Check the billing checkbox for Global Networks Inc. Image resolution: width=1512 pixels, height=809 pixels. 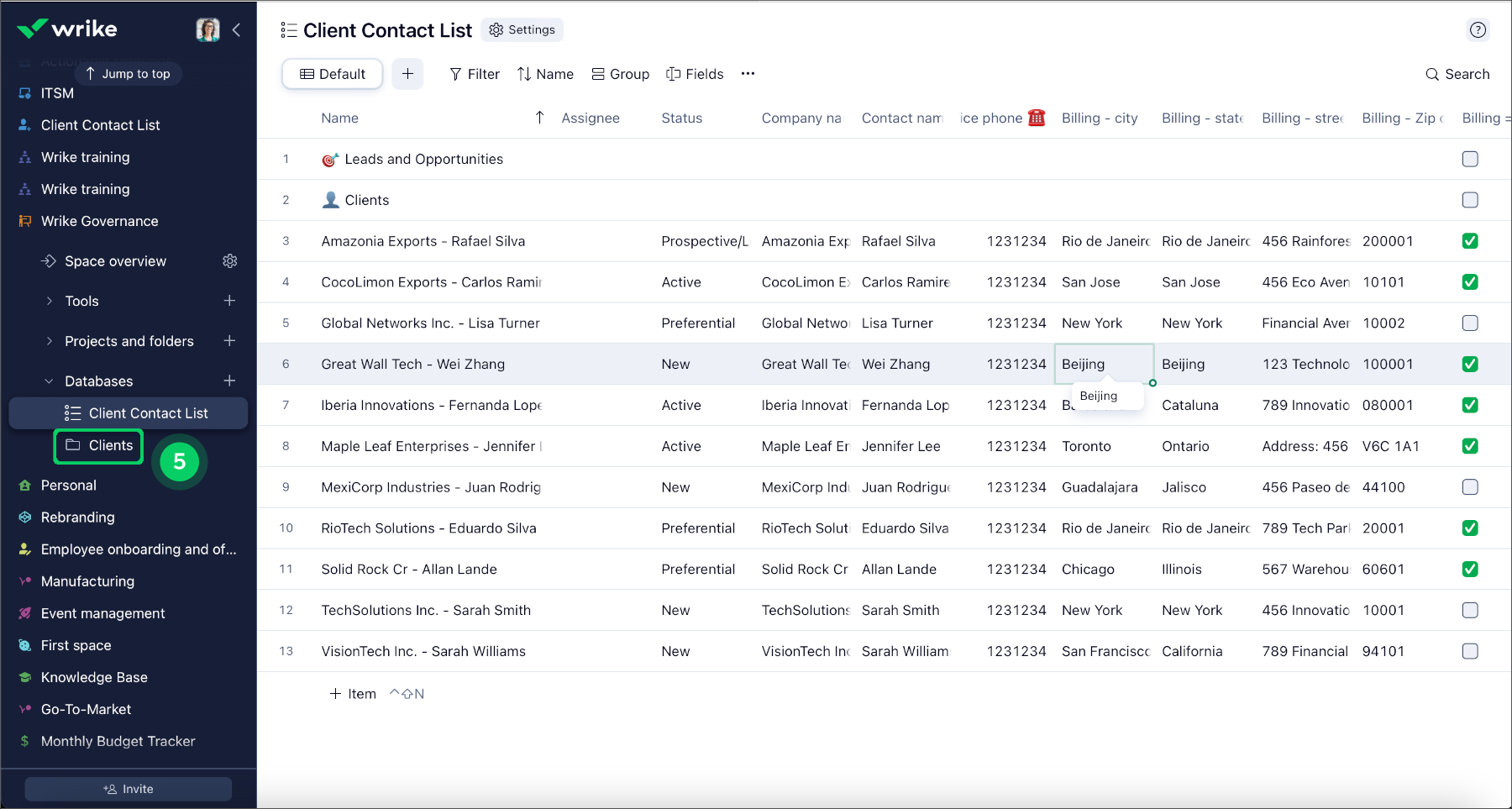coord(1470,323)
